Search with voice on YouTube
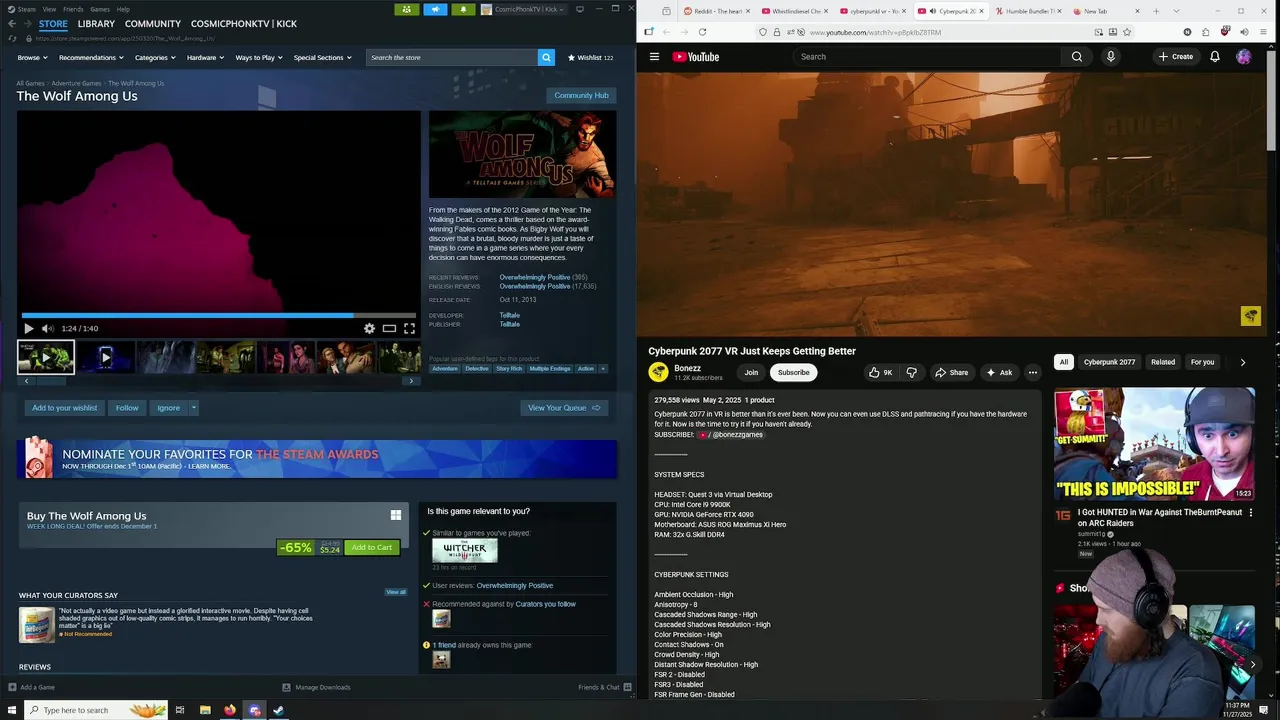This screenshot has width=1280, height=720. point(1110,57)
